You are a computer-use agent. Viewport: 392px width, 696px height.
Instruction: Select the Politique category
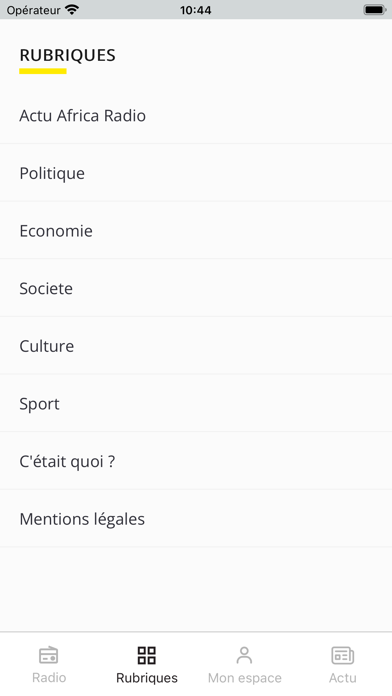tap(196, 173)
